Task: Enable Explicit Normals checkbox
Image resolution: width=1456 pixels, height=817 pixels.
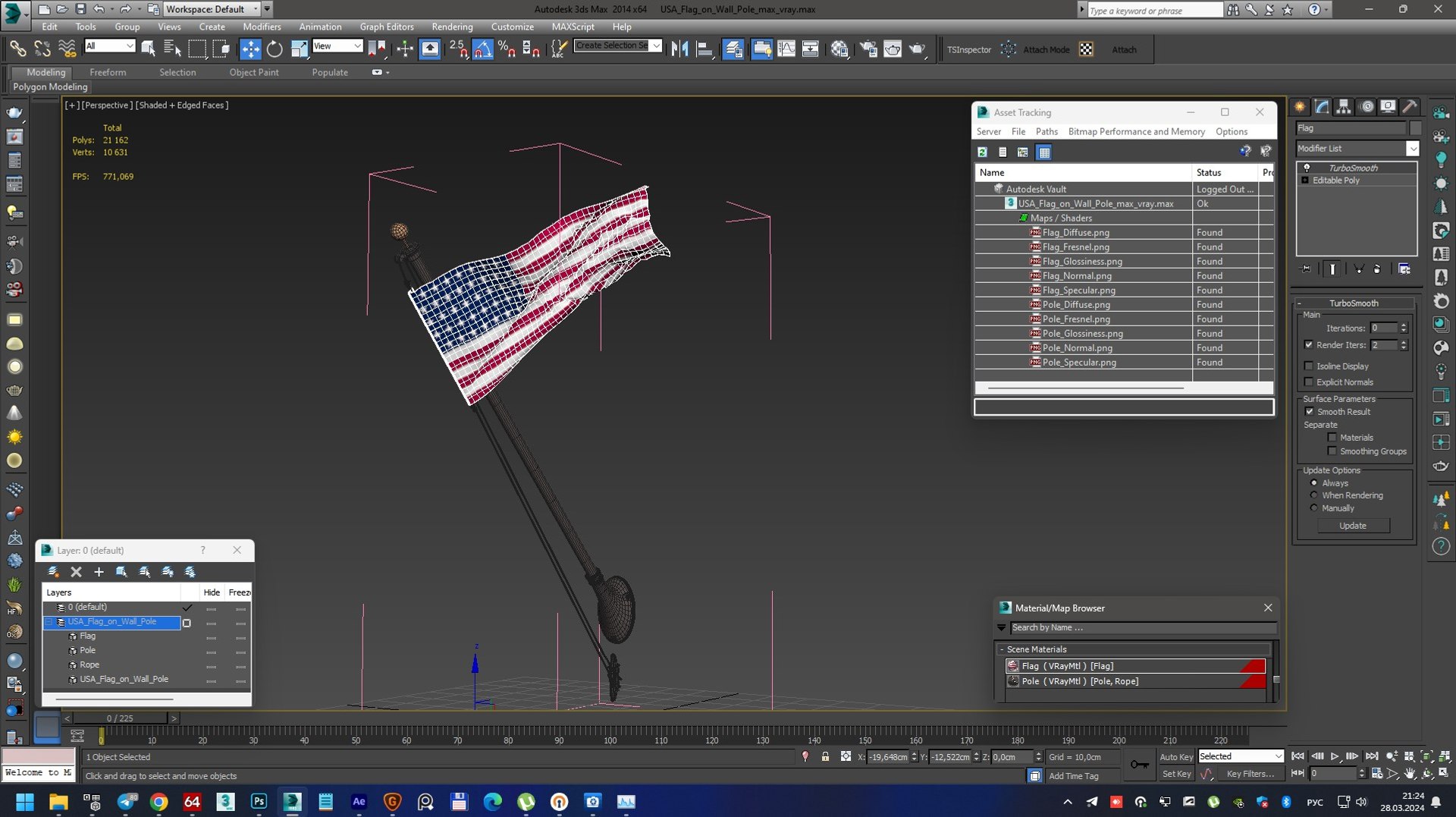Action: pos(1308,382)
